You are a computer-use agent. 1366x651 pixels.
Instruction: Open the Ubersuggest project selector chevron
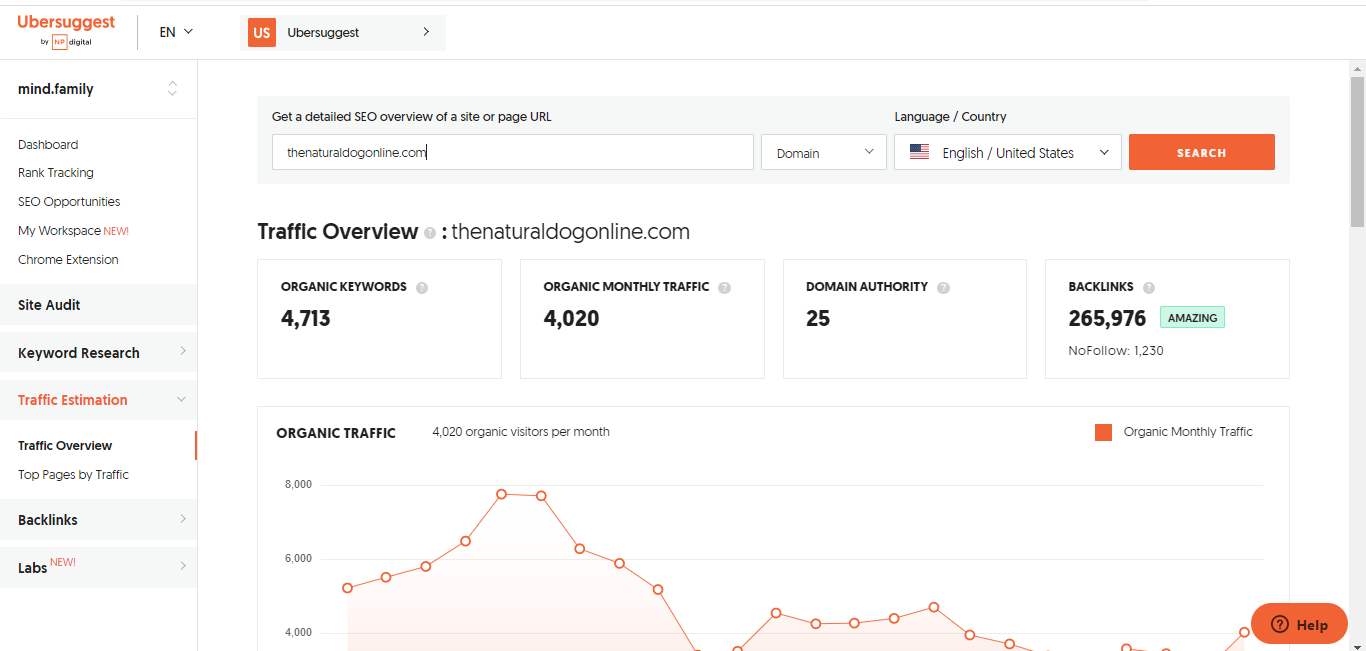[426, 32]
